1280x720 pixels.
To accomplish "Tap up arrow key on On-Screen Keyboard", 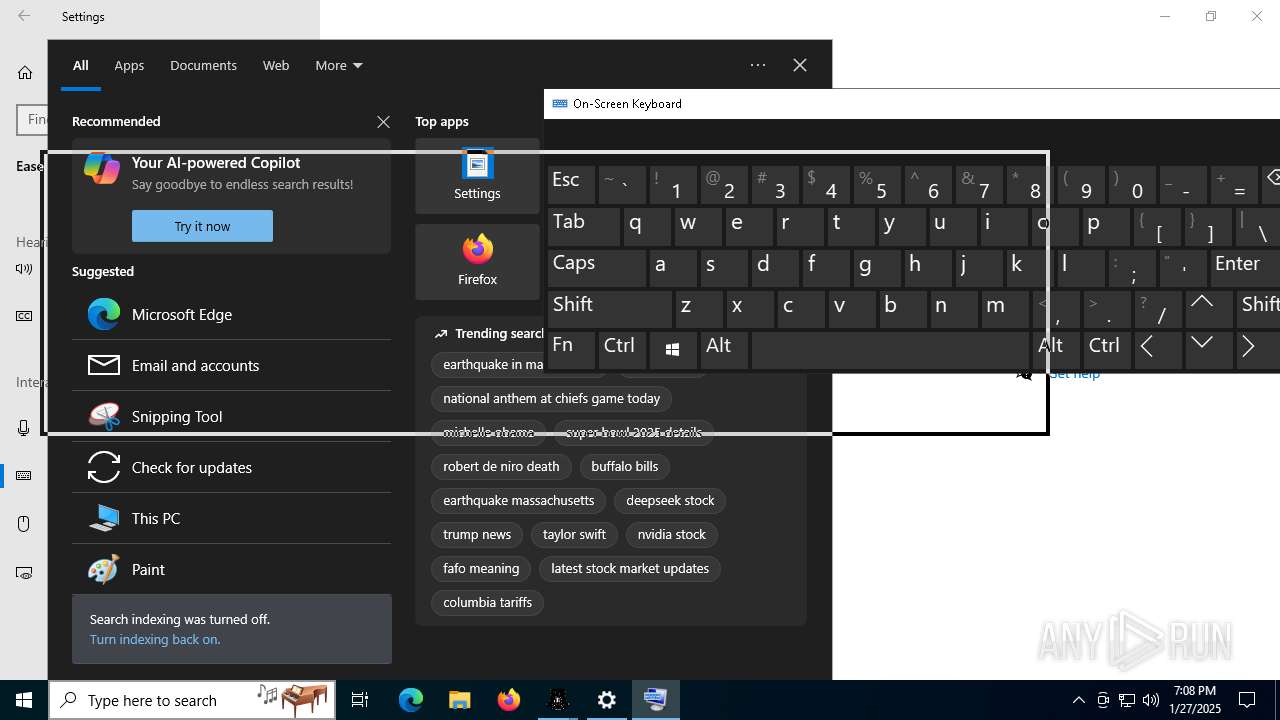I will pyautogui.click(x=1209, y=309).
